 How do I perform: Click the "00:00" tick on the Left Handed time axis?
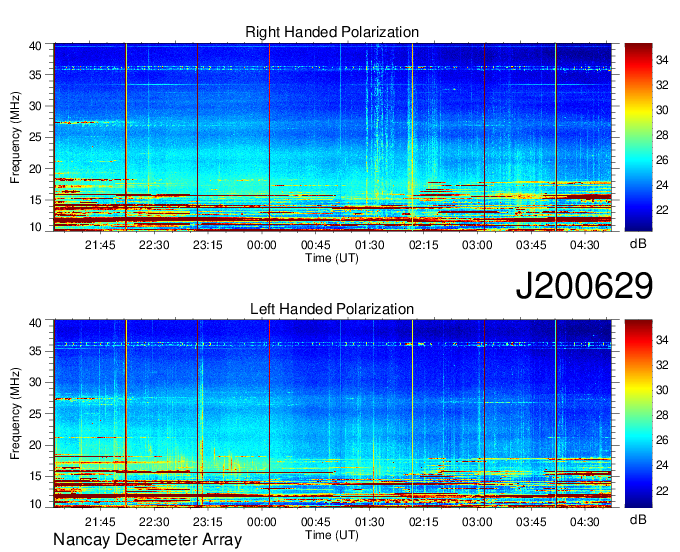pyautogui.click(x=262, y=522)
